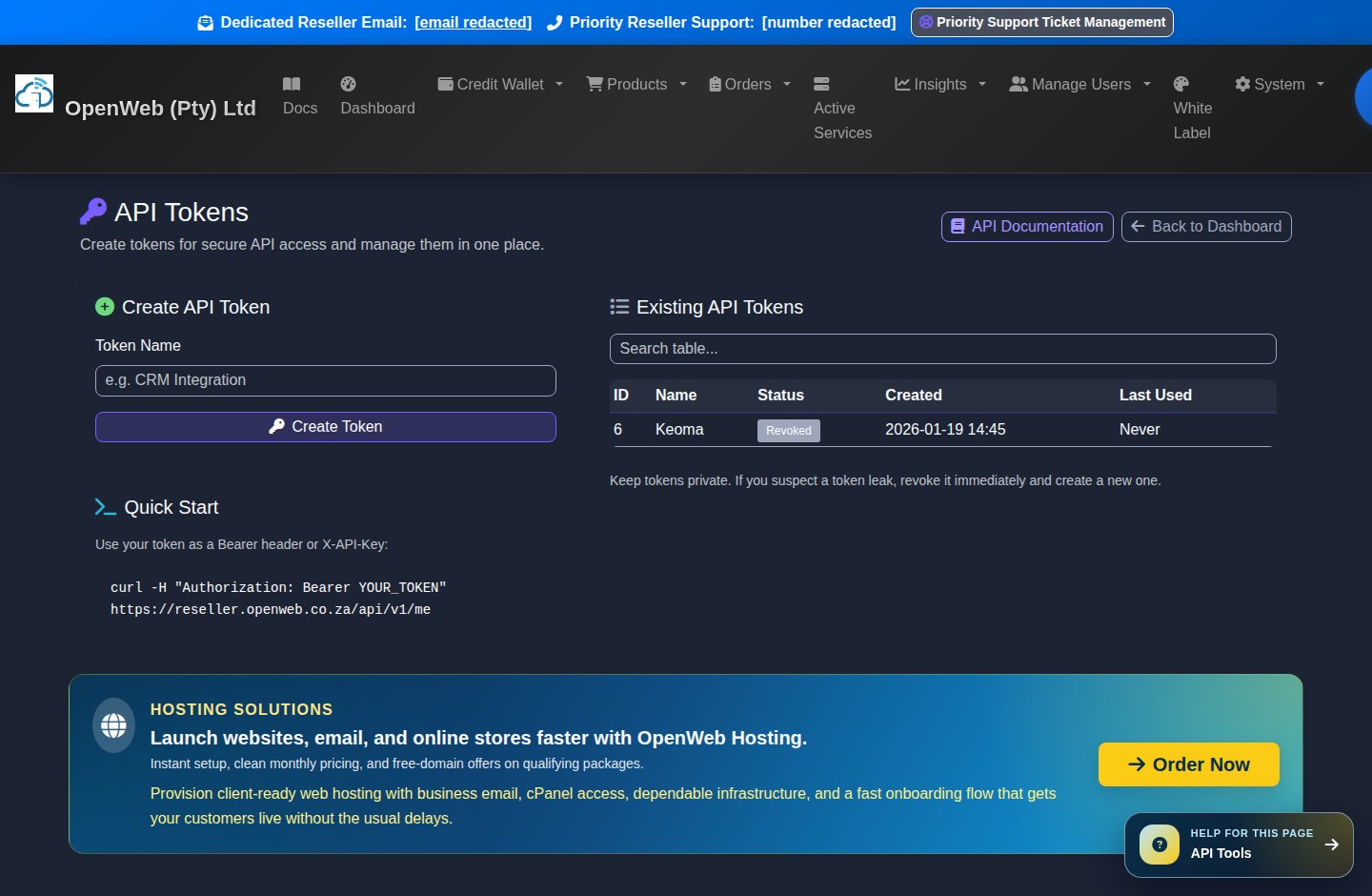Click the Revoked status badge

(x=789, y=431)
